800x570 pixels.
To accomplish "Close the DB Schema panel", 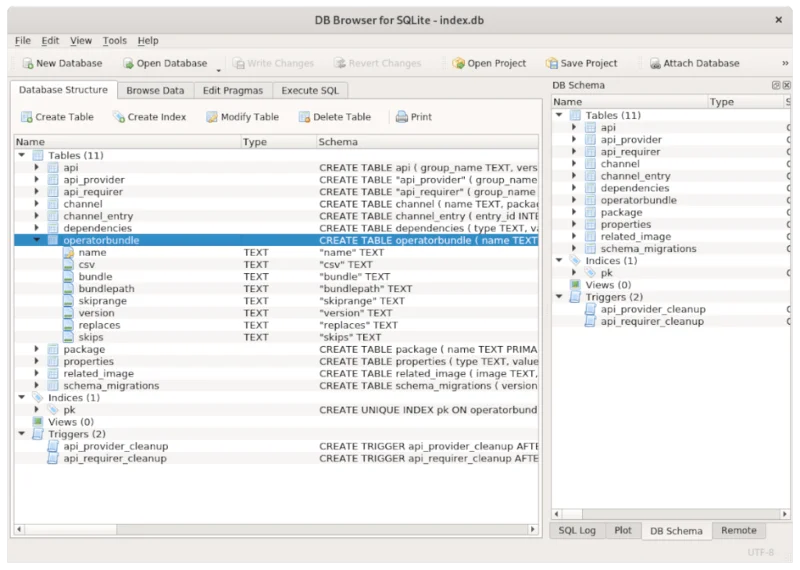I will tap(787, 85).
